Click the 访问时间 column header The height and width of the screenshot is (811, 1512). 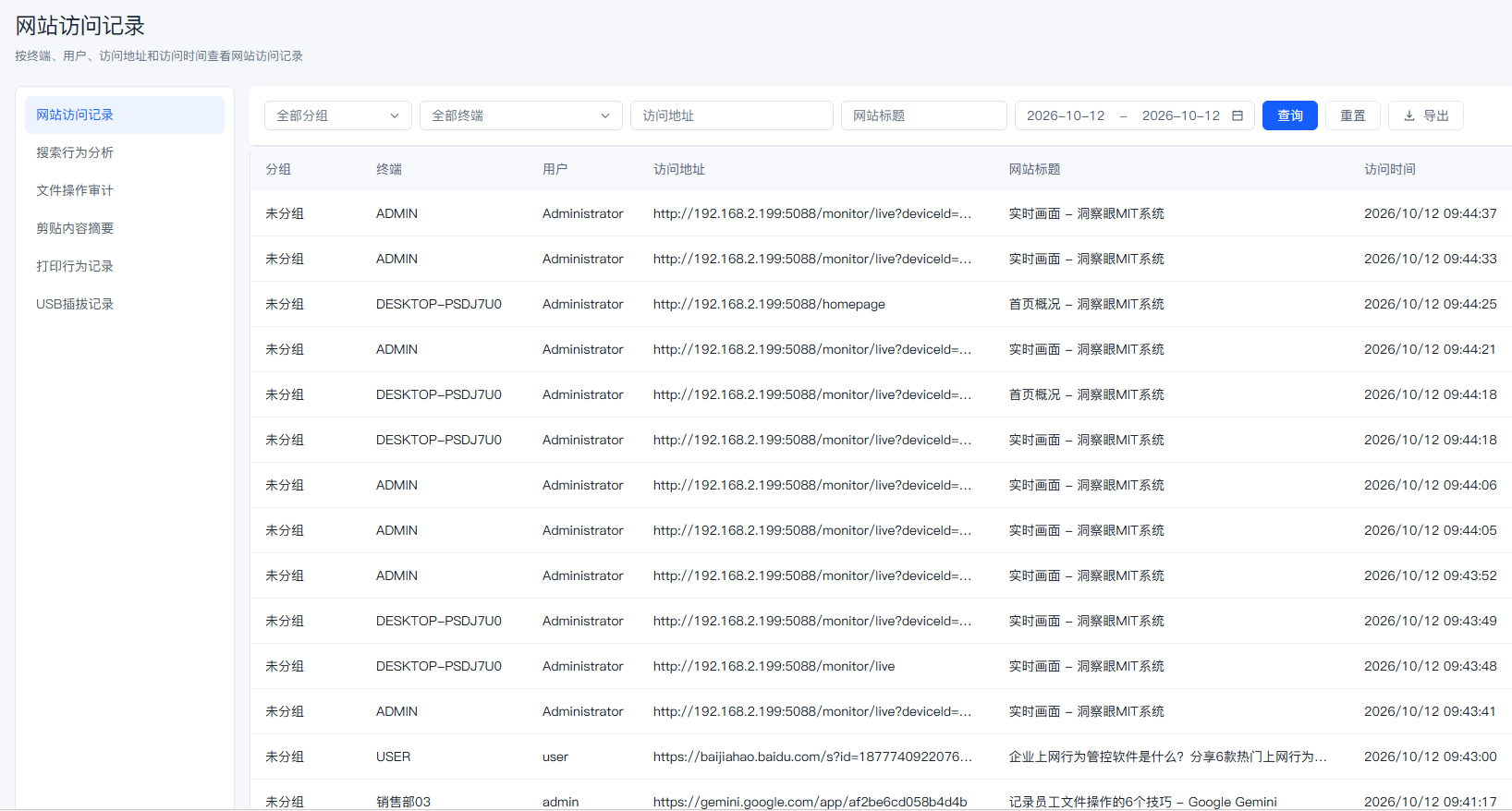tap(1390, 169)
